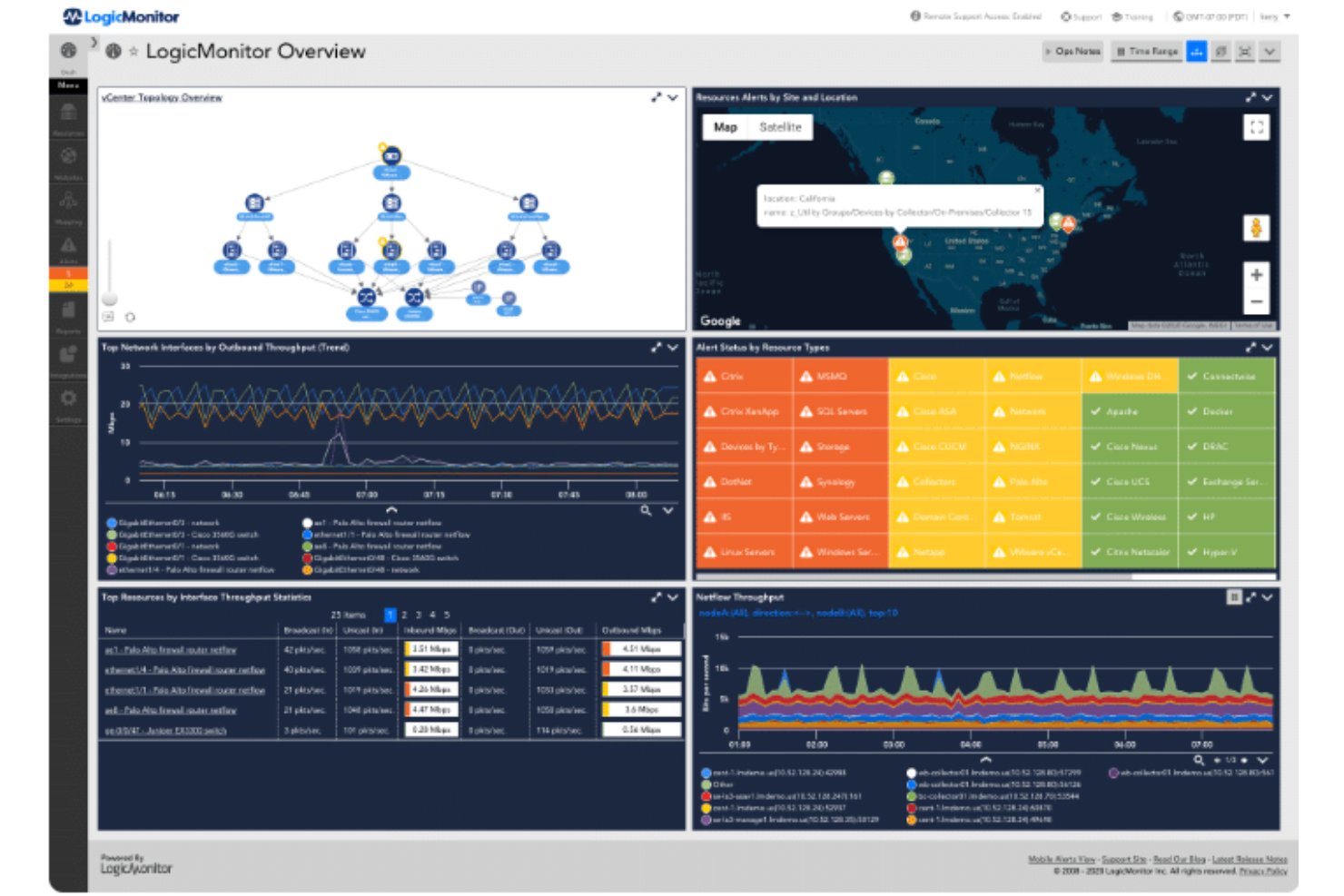Open the Palo Alto warning tile

[1033, 482]
